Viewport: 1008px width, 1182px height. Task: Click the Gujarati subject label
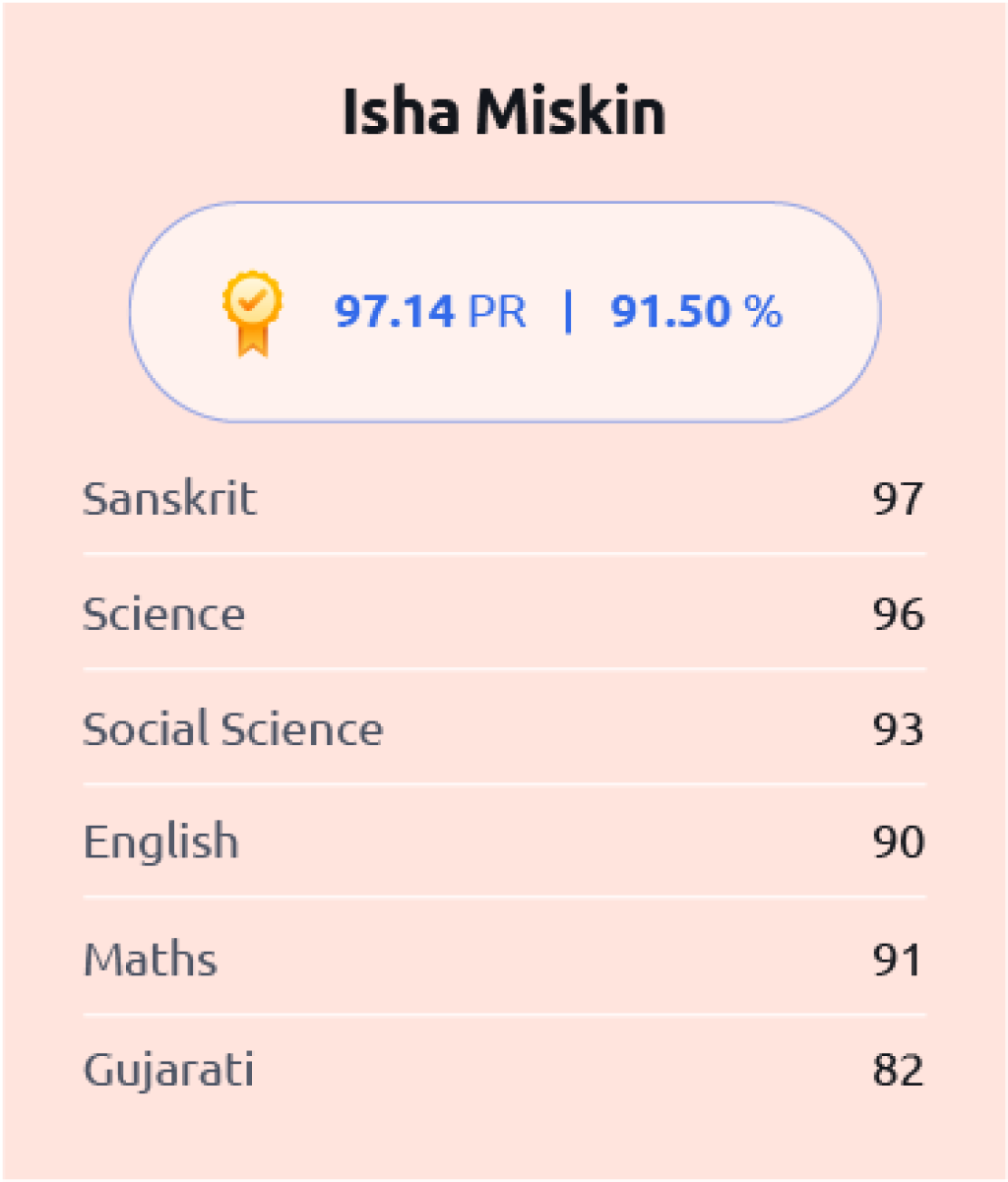point(168,1070)
